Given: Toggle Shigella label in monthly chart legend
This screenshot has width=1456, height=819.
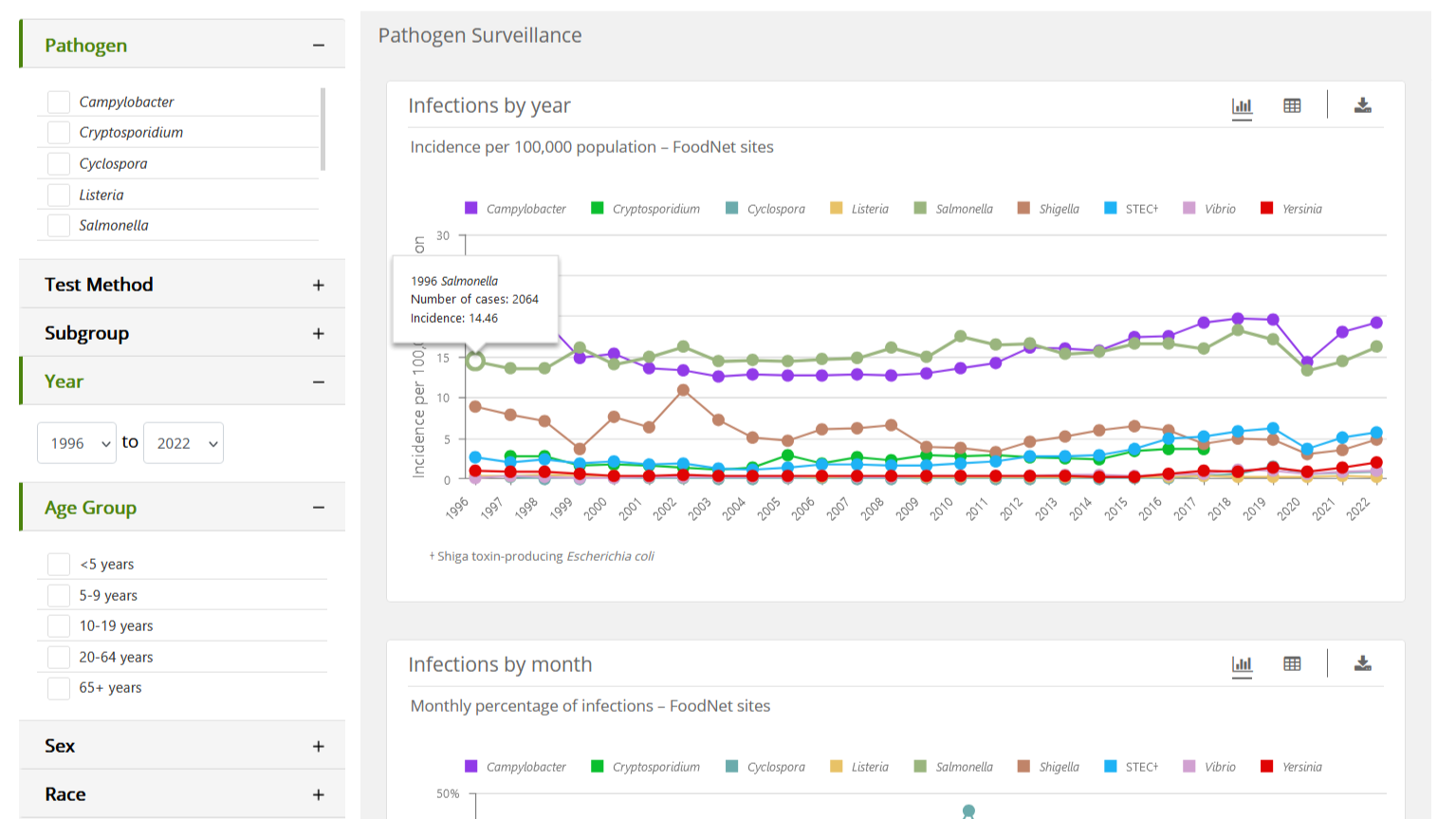Looking at the screenshot, I should point(1060,767).
